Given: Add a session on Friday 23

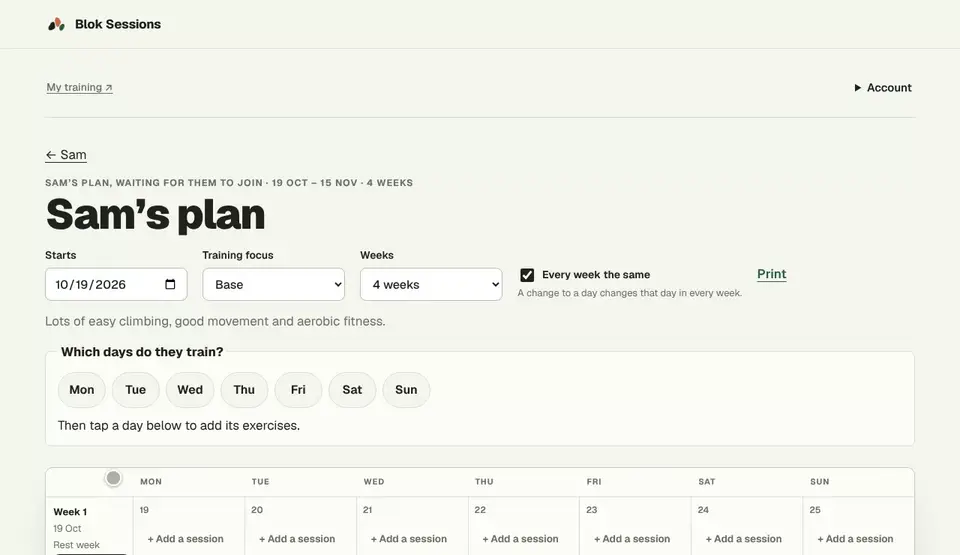Looking at the screenshot, I should click(632, 539).
